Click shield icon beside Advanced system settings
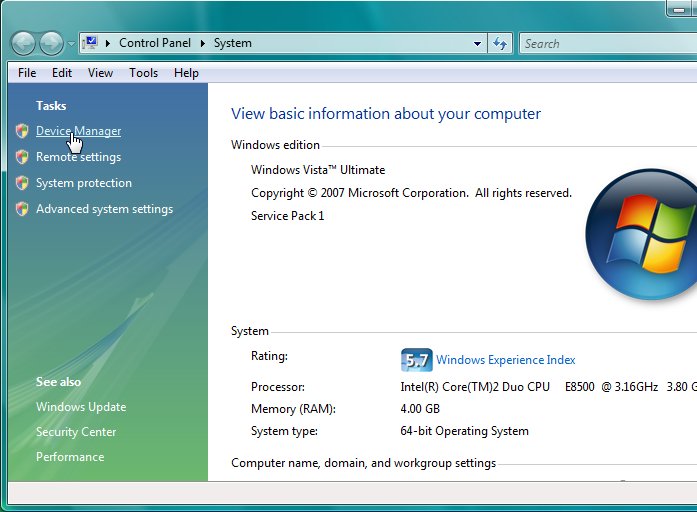 point(22,208)
